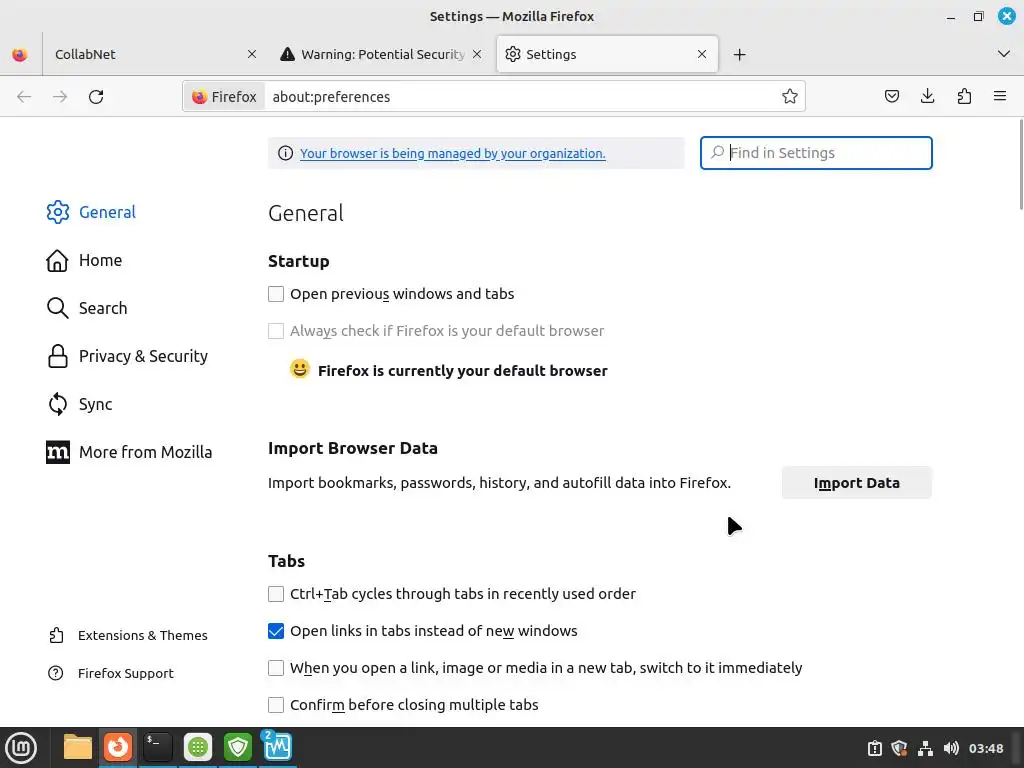Enable Confirm before closing multiple tabs
The height and width of the screenshot is (768, 1024).
[276, 705]
